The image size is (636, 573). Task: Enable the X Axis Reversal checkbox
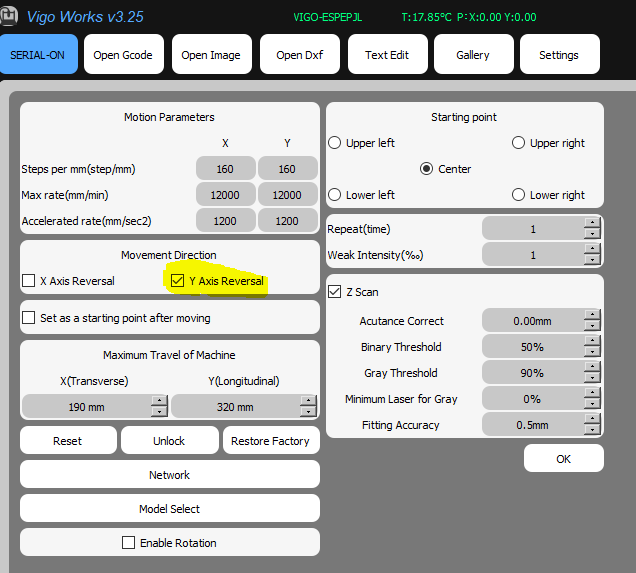tap(28, 281)
